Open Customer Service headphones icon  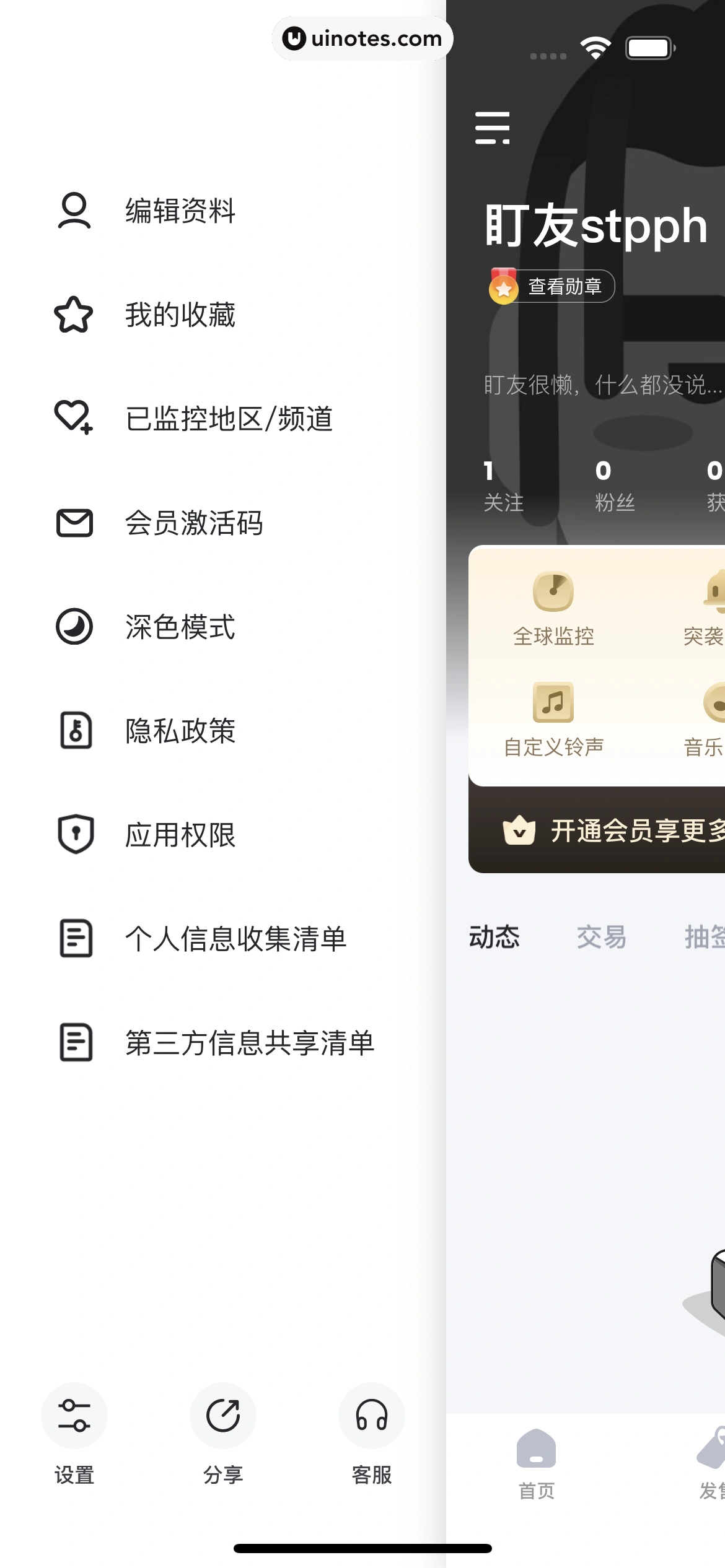372,1416
